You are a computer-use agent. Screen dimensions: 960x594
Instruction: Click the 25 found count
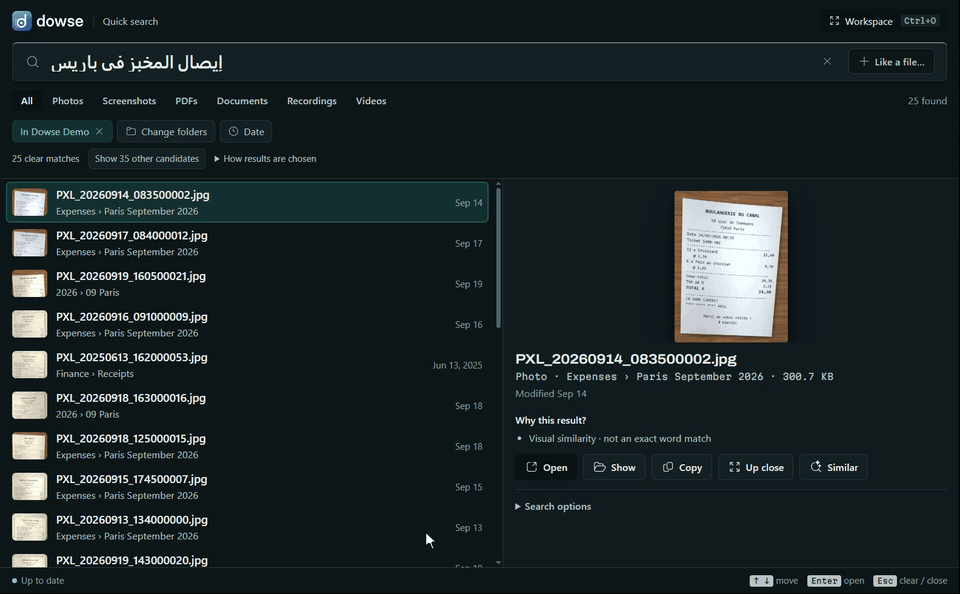click(927, 100)
